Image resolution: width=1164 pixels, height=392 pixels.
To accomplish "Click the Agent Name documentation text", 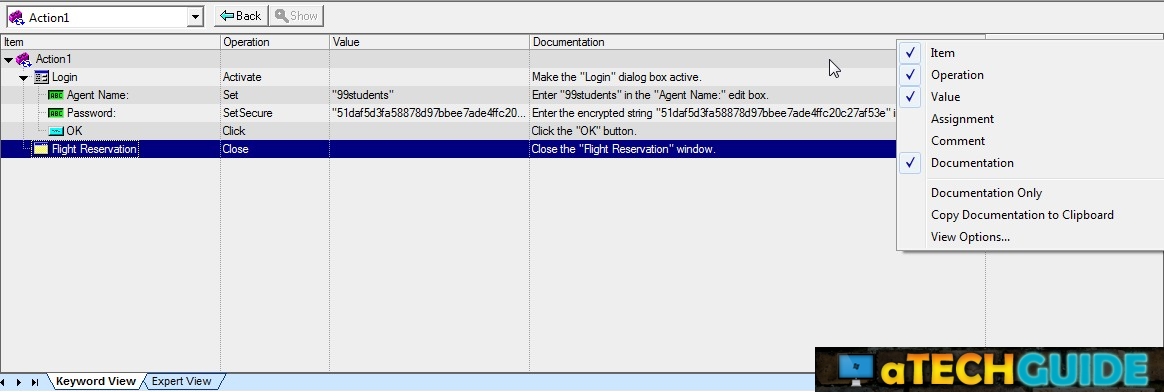I will coord(650,95).
